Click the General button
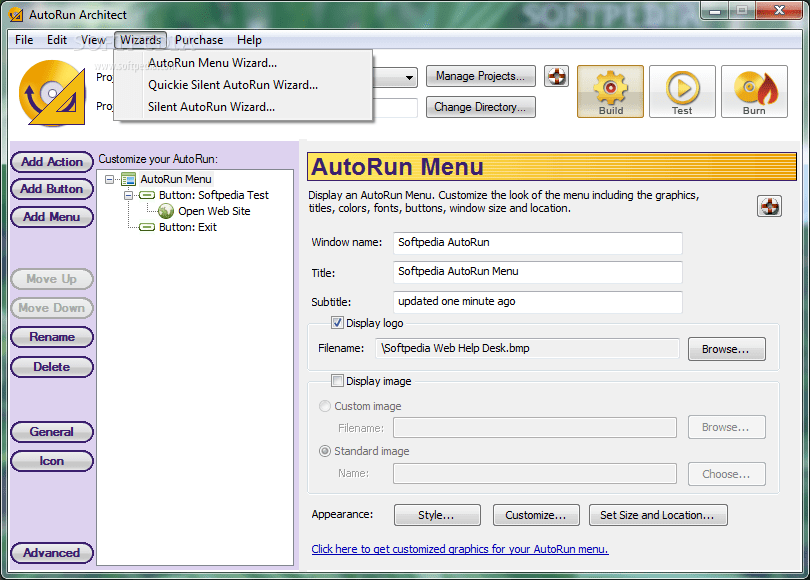 (52, 432)
